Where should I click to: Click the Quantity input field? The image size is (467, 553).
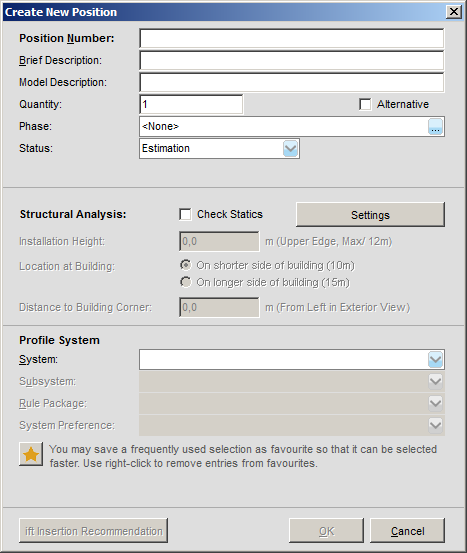pos(191,104)
